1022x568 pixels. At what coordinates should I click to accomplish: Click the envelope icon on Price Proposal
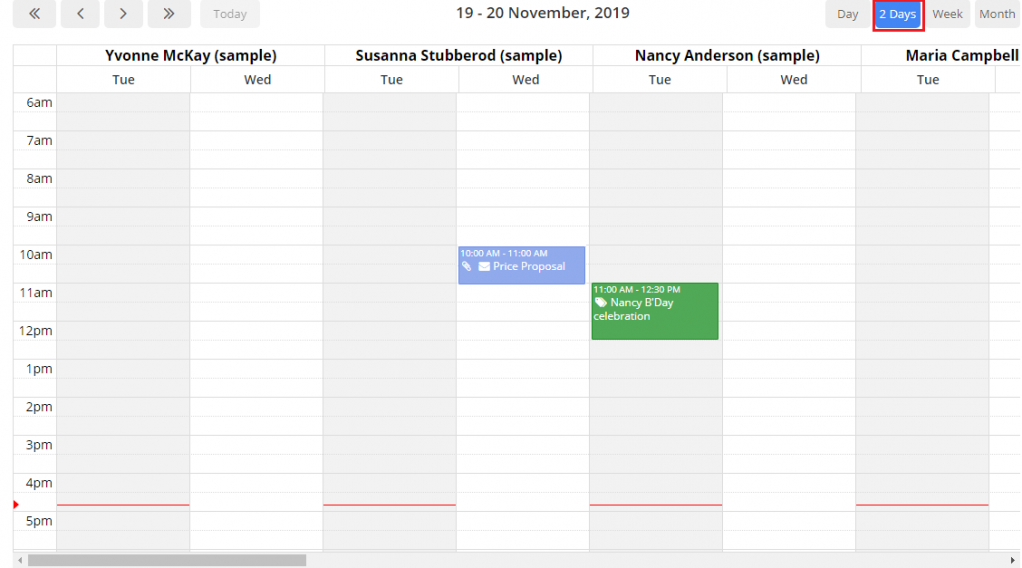click(x=484, y=267)
